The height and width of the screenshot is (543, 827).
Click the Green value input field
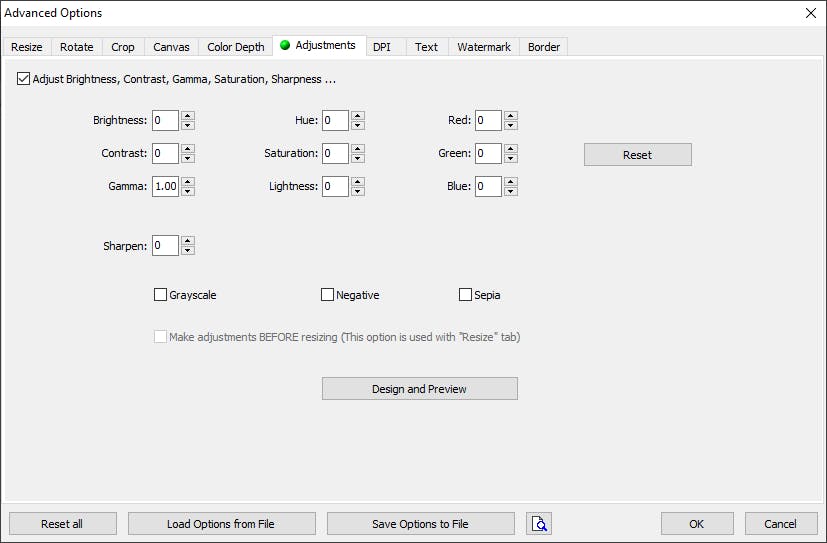(487, 153)
